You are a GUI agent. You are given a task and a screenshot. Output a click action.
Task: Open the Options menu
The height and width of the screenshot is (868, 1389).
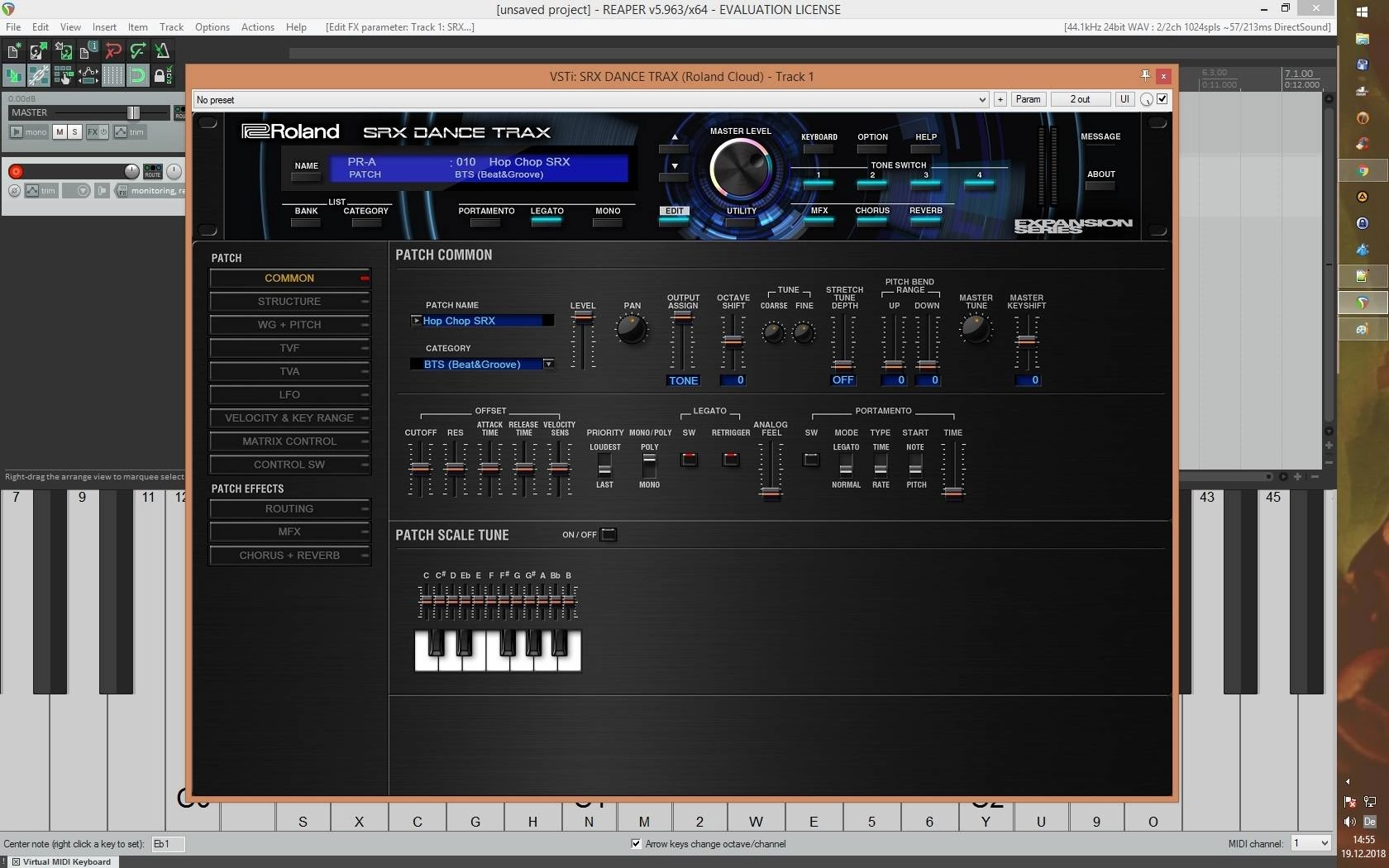[212, 27]
